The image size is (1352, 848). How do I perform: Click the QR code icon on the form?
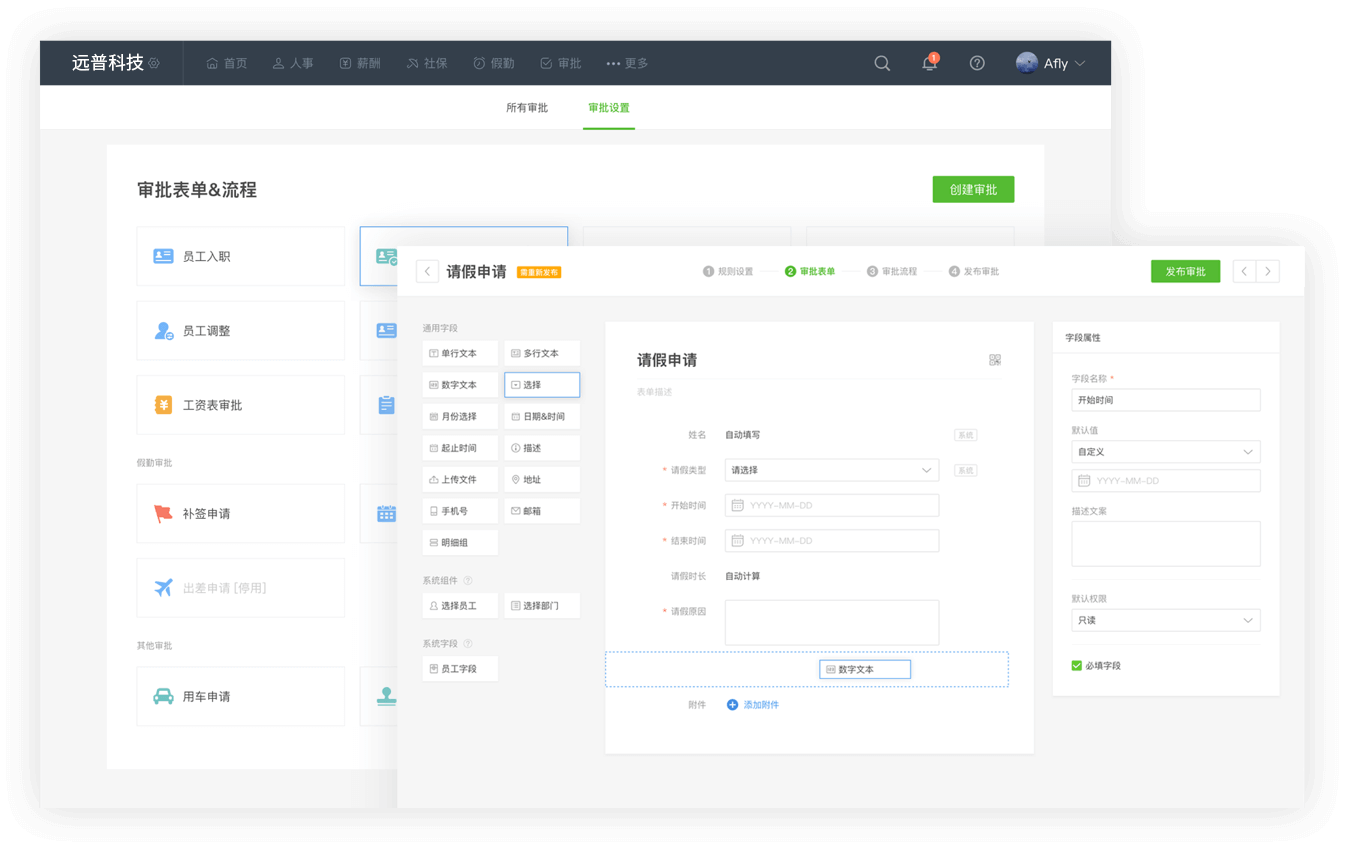995,360
